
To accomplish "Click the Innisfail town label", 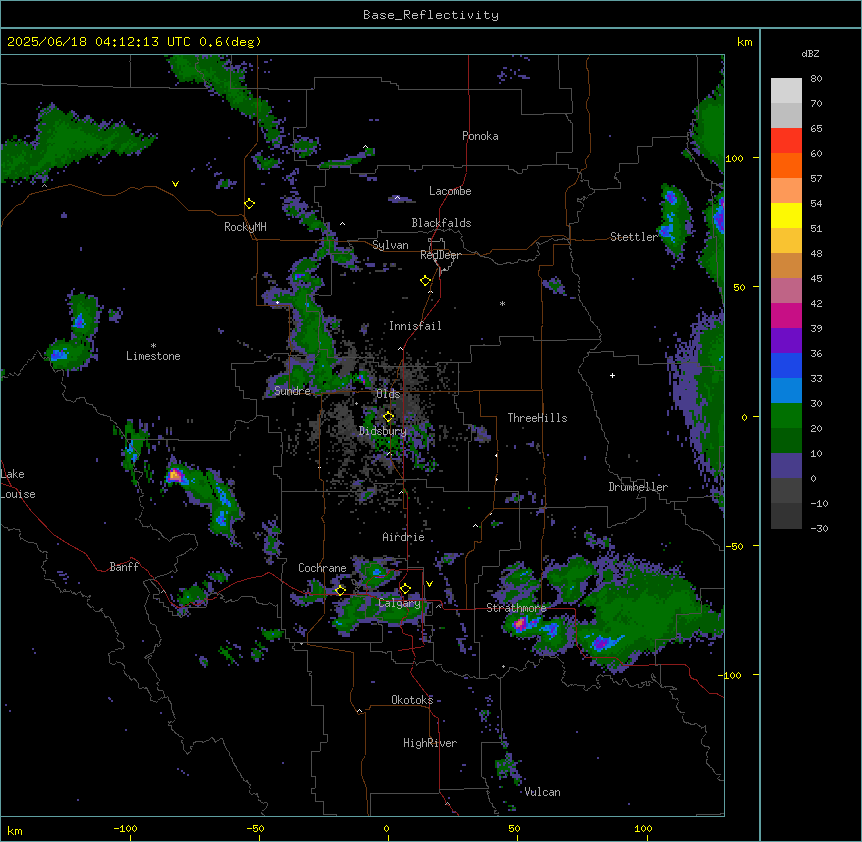I will (415, 326).
